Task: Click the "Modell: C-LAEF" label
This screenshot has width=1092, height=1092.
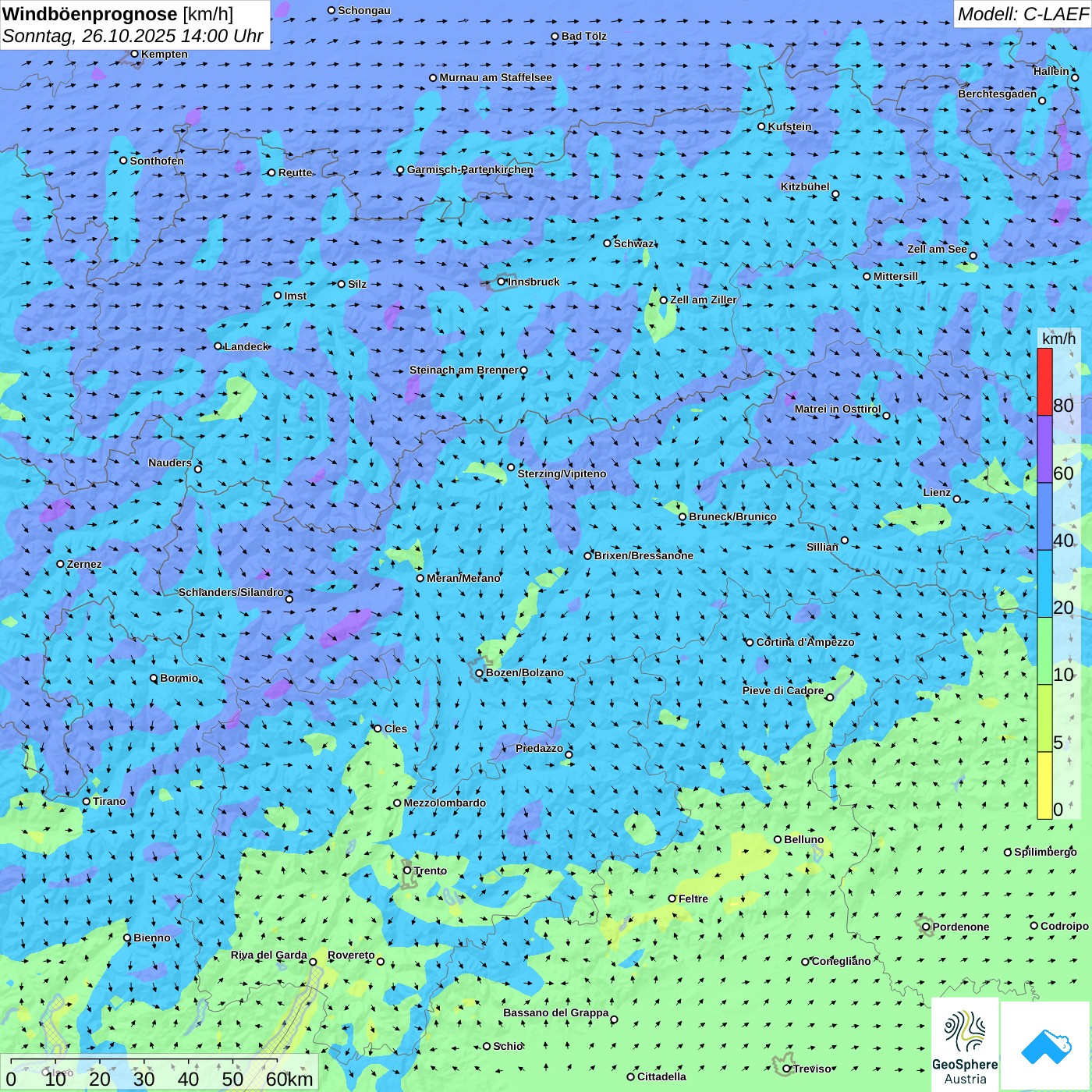Action: pos(1023,14)
